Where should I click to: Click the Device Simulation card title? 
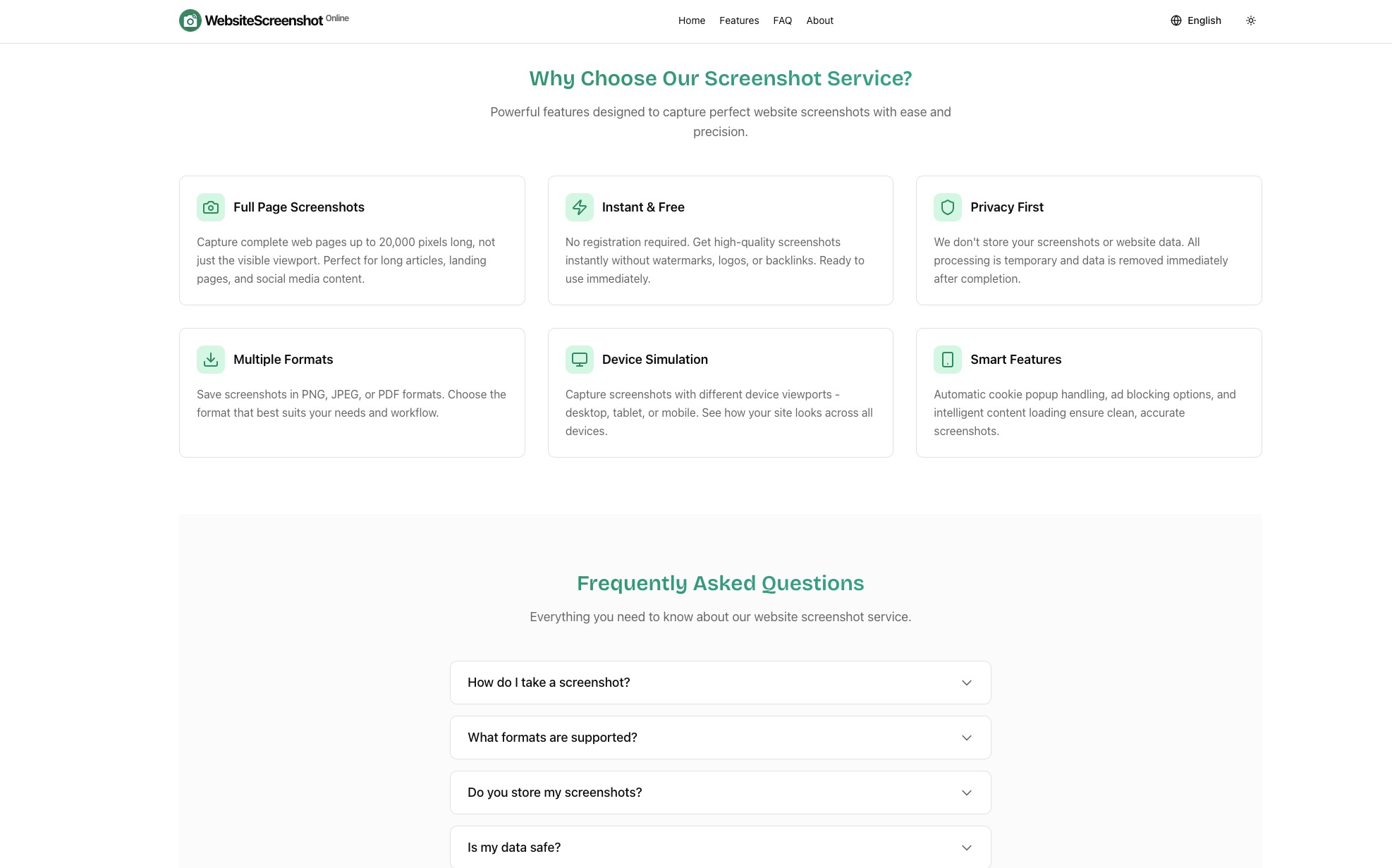(x=655, y=360)
